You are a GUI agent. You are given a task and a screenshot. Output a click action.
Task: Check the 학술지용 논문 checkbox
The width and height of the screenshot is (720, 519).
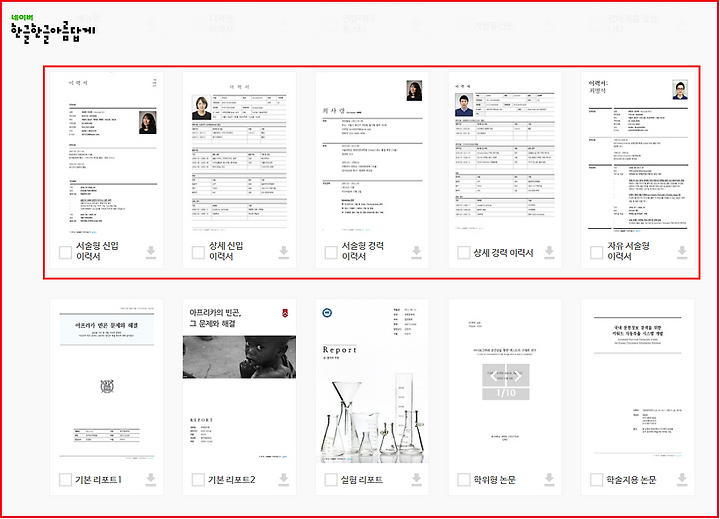tap(596, 480)
